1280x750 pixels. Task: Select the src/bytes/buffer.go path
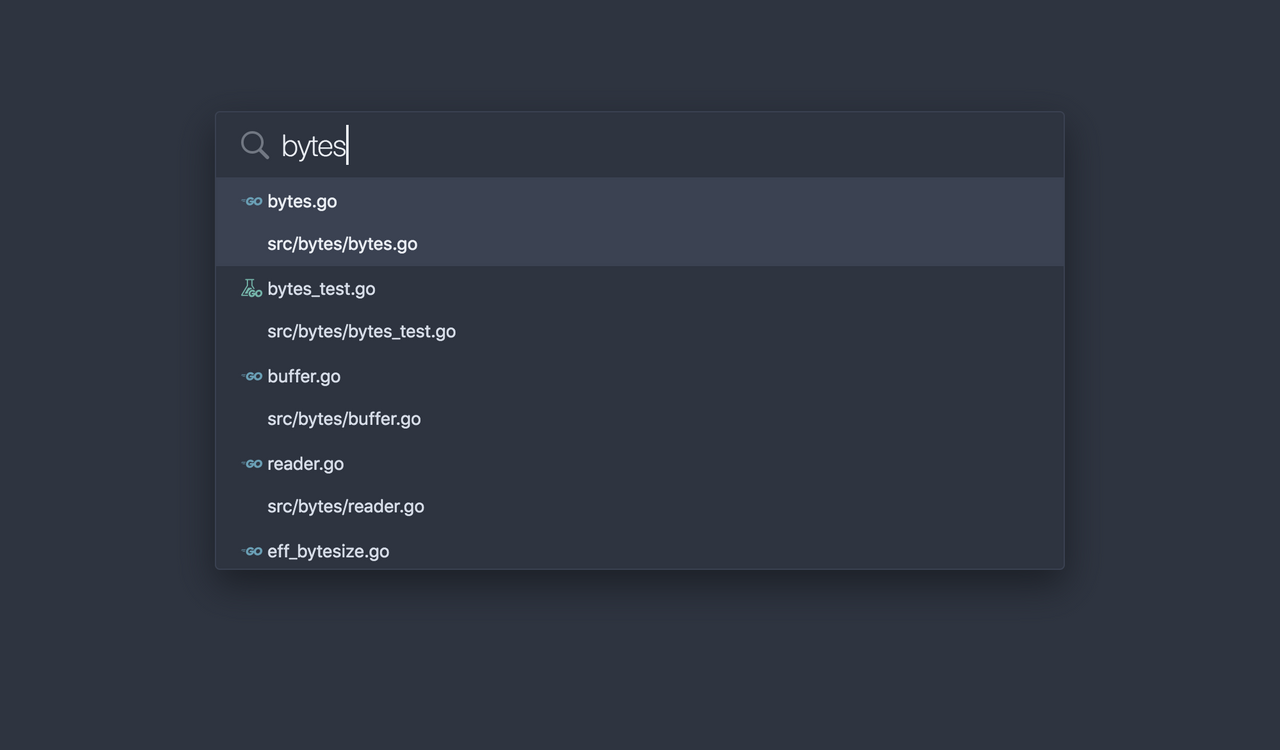coord(344,419)
